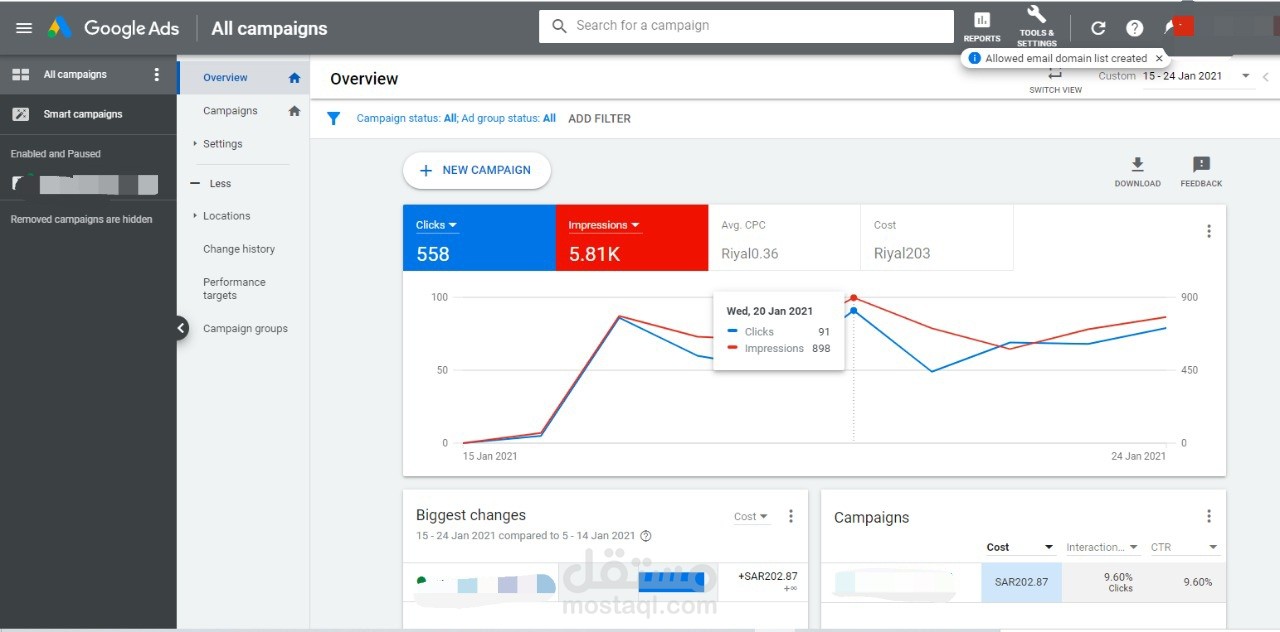Screen dimensions: 1280x632
Task: Click the red impressions data point
Action: tap(853, 298)
